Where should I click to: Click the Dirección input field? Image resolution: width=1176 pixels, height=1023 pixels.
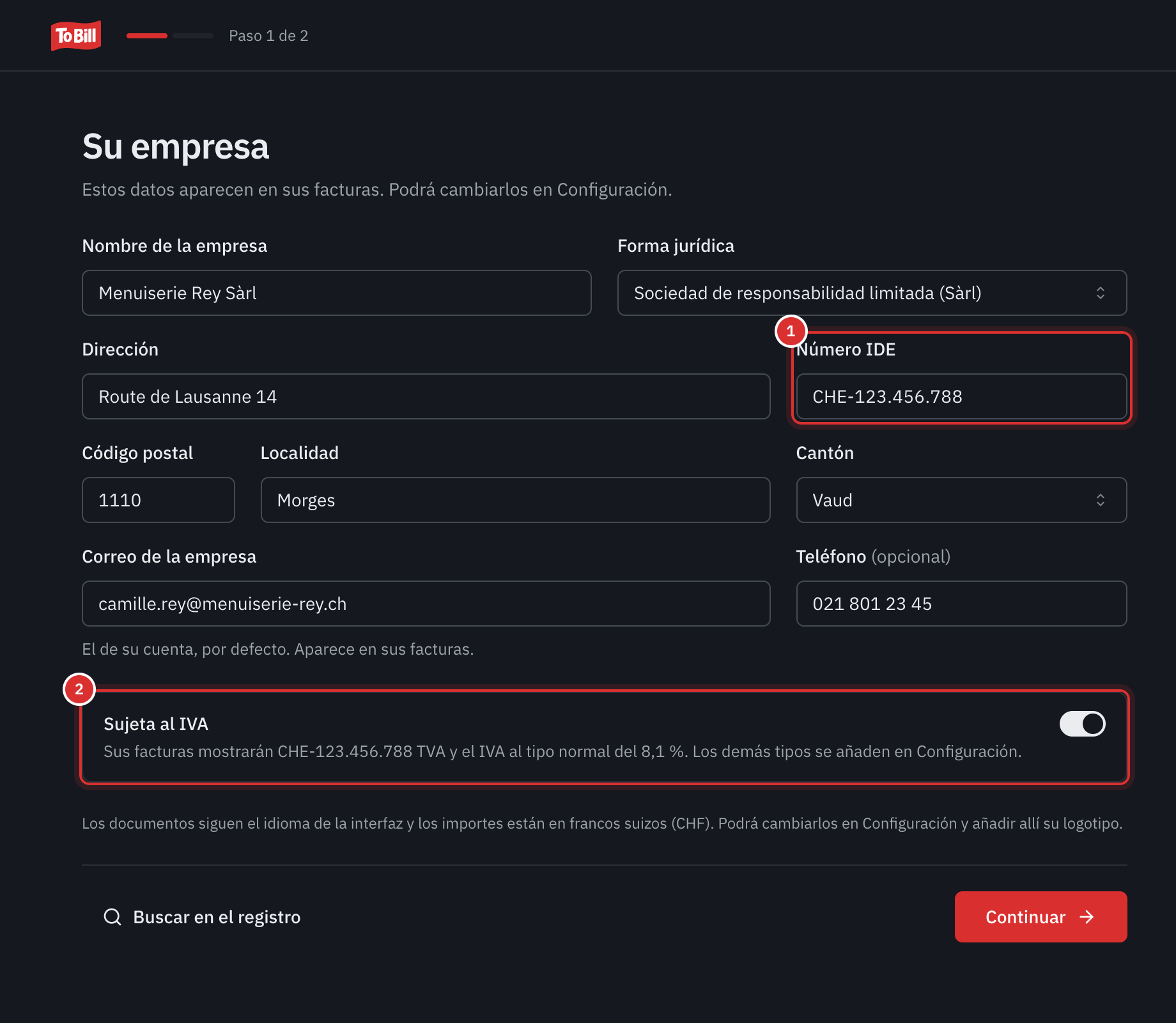426,396
